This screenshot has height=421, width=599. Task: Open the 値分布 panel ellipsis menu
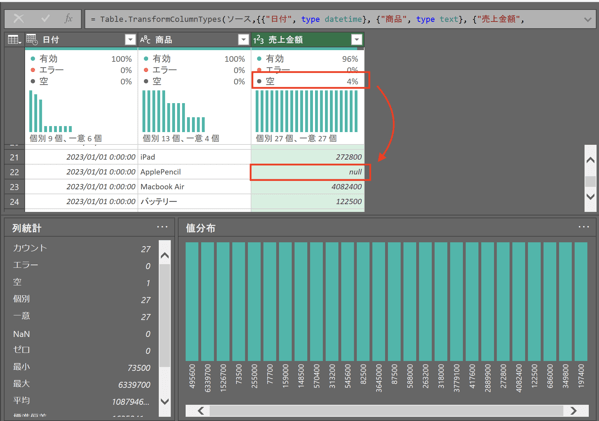[x=584, y=227]
